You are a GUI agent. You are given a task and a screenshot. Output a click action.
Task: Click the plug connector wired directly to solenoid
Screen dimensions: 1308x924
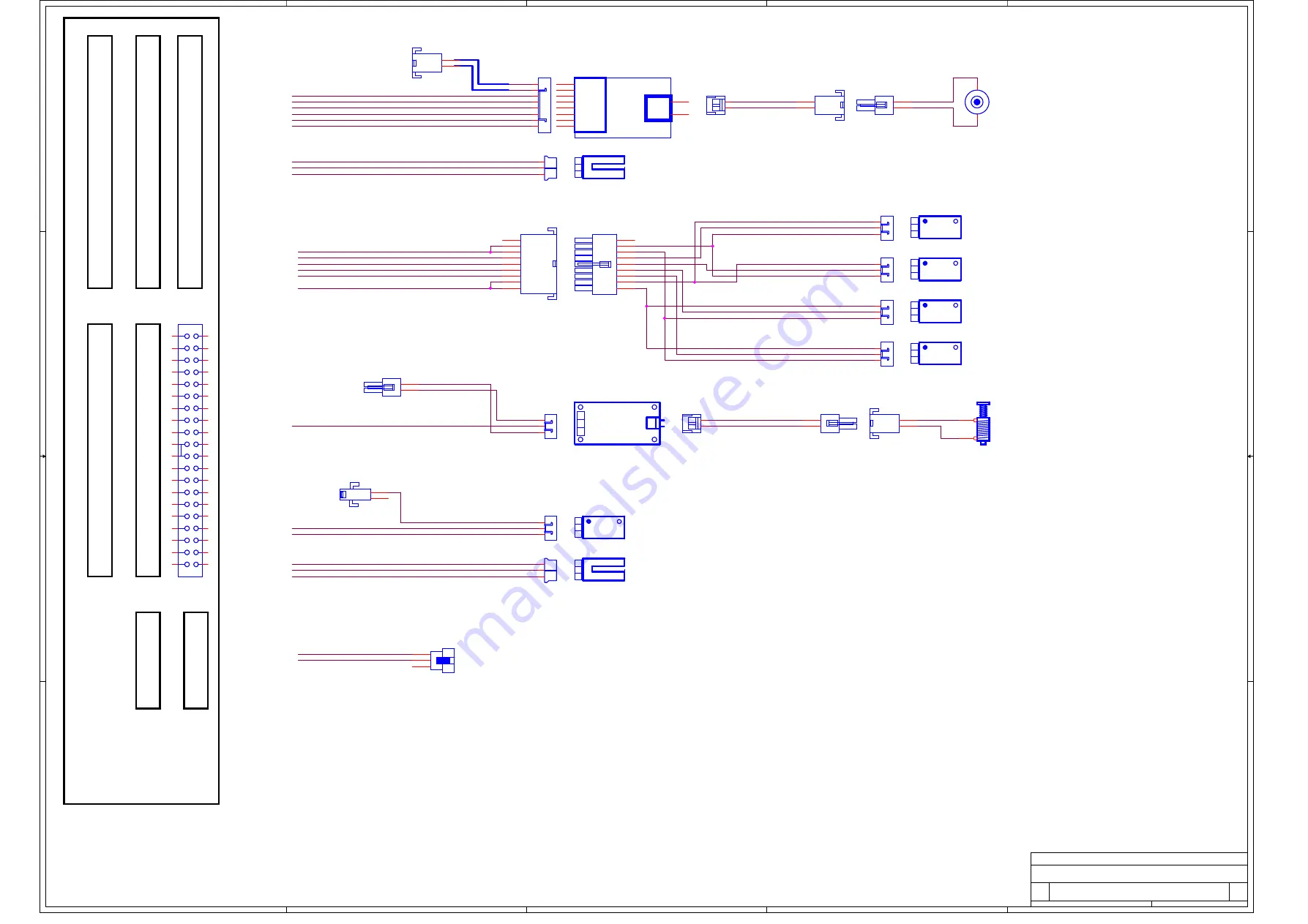click(884, 424)
